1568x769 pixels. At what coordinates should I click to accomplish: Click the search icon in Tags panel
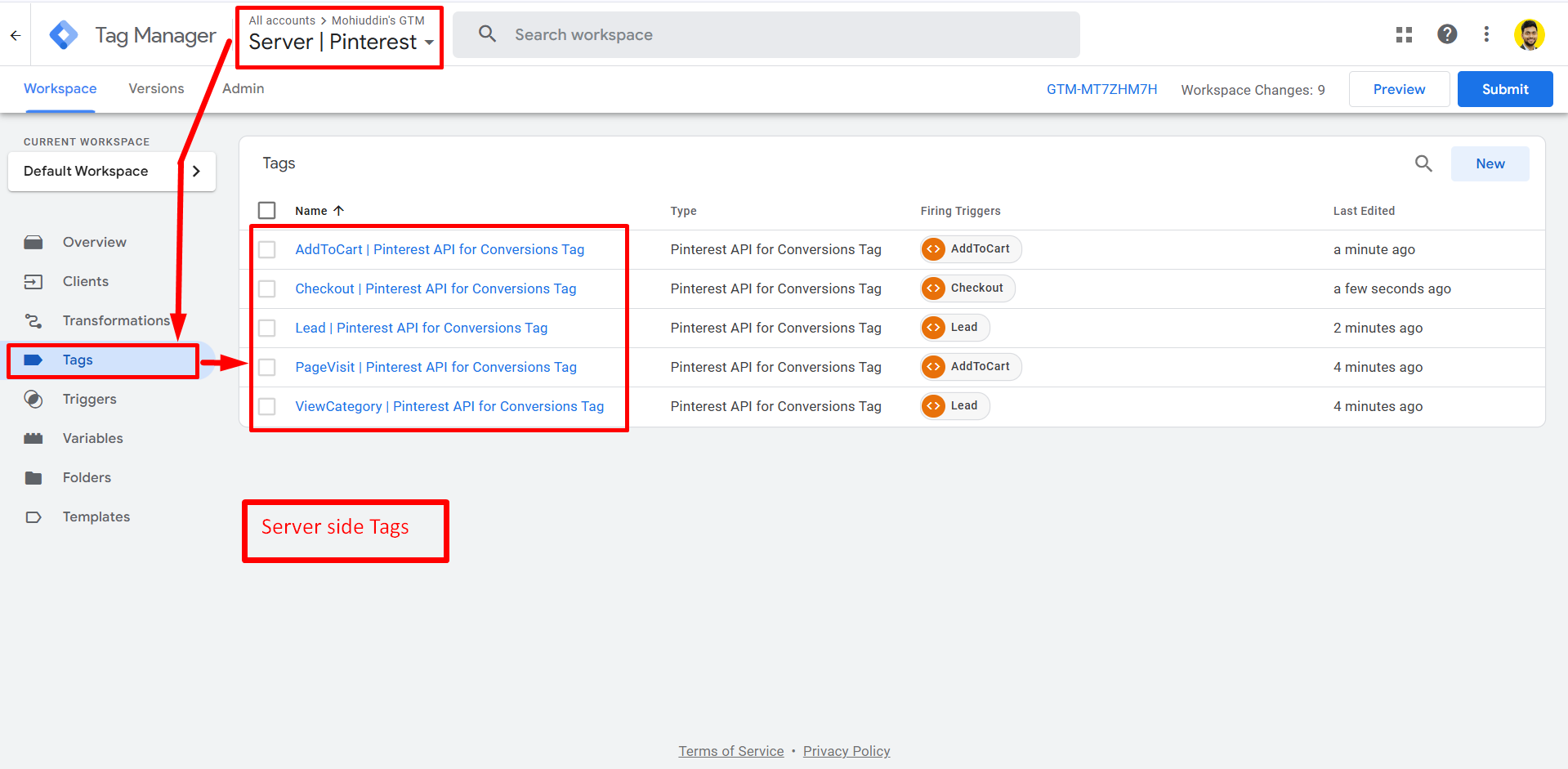tap(1423, 163)
